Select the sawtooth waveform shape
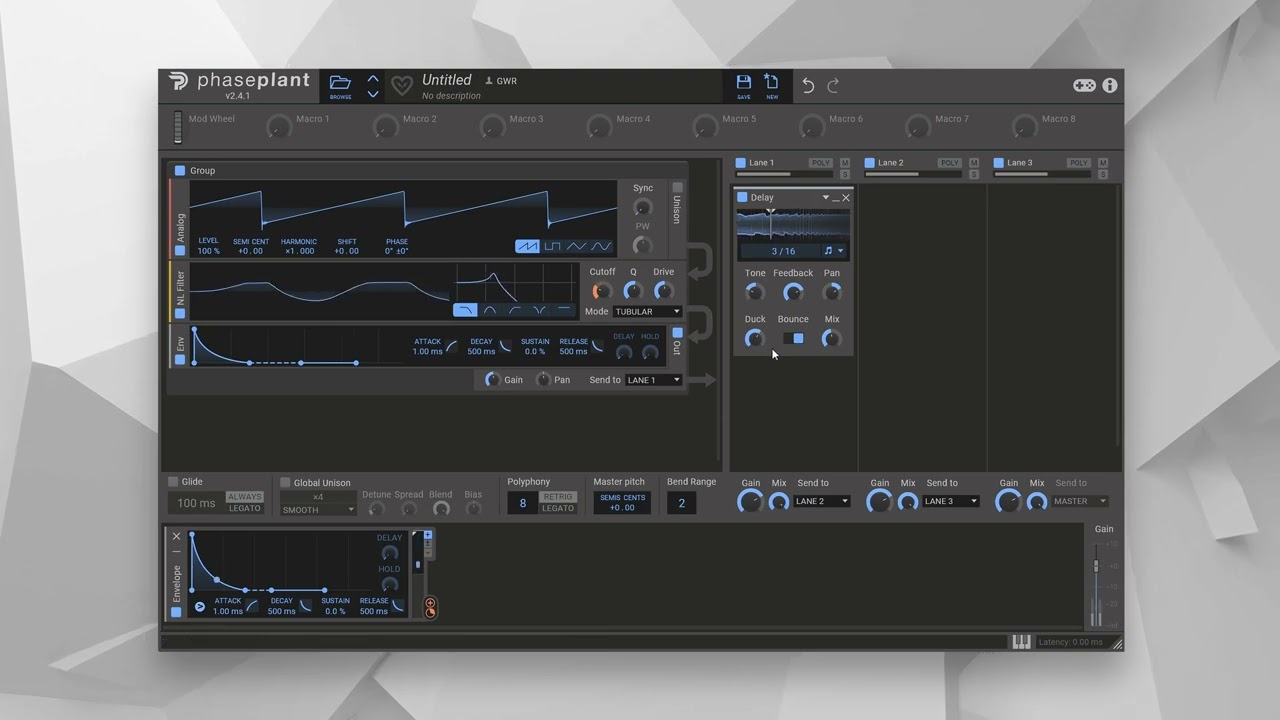Viewport: 1280px width, 720px height. point(527,246)
